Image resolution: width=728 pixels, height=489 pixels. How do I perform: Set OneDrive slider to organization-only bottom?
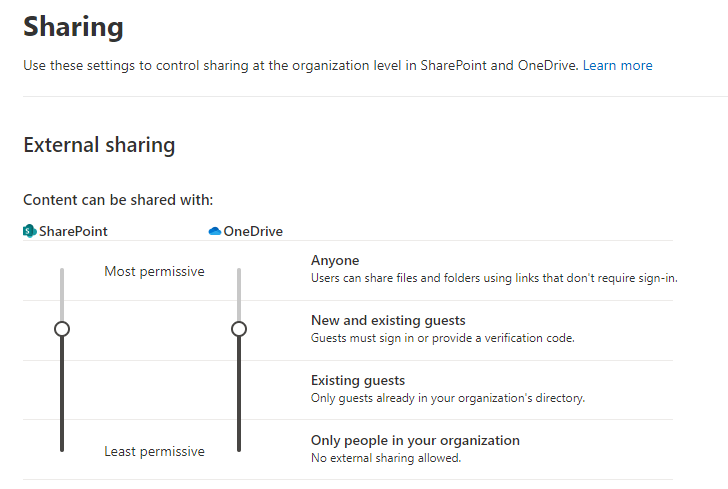(238, 448)
